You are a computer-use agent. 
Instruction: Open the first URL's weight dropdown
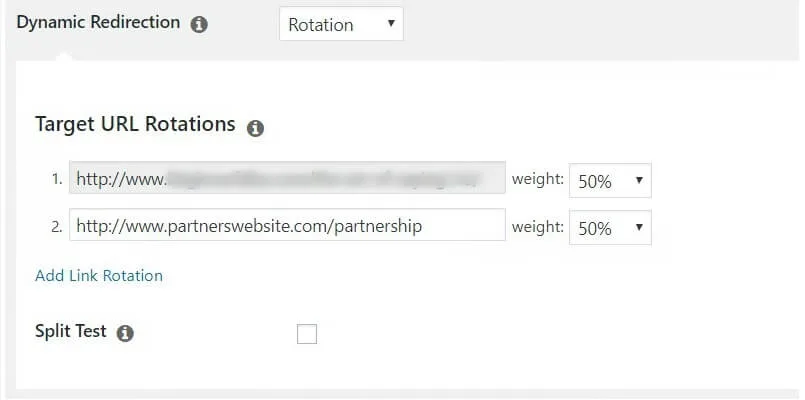[610, 181]
